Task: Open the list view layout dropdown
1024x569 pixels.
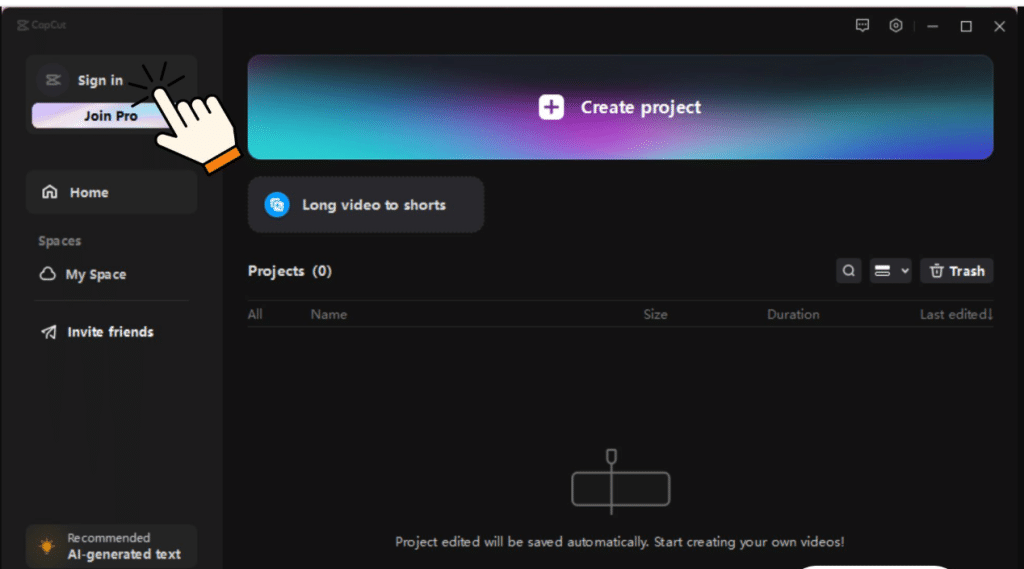Action: [890, 270]
